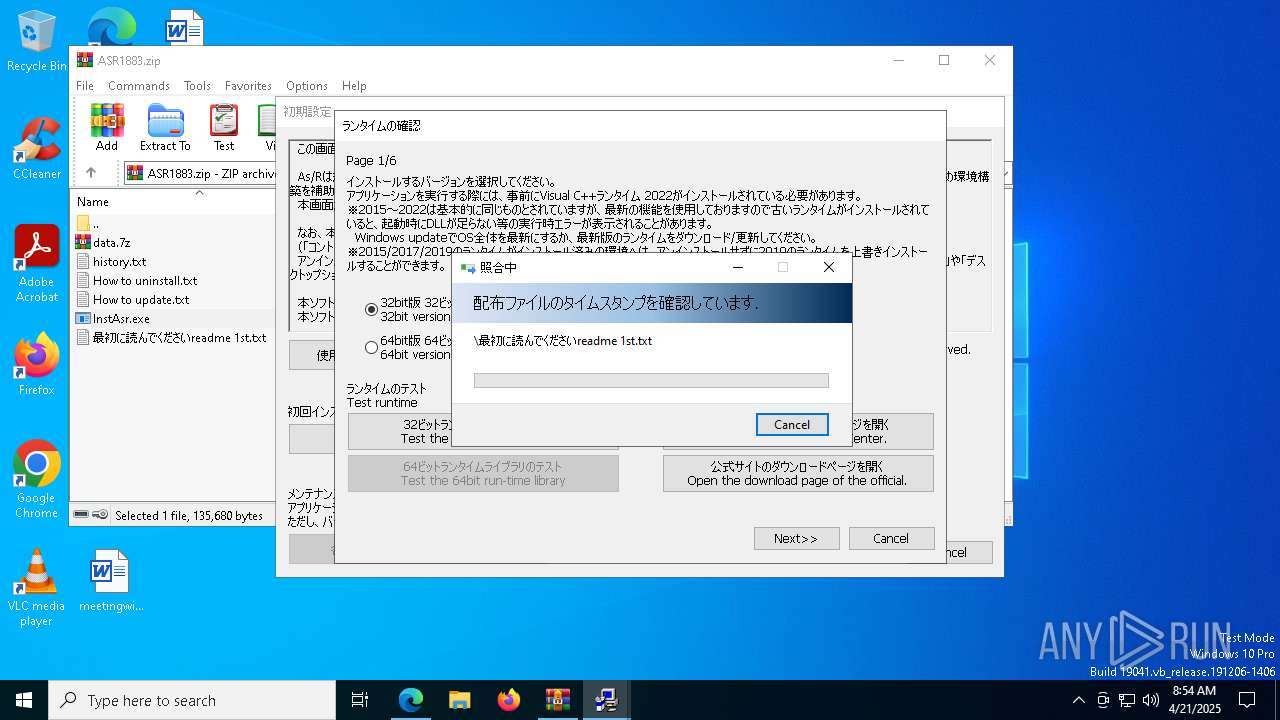Viewport: 1280px width, 720px height.
Task: Click the volume icon in system tray
Action: pos(1150,700)
